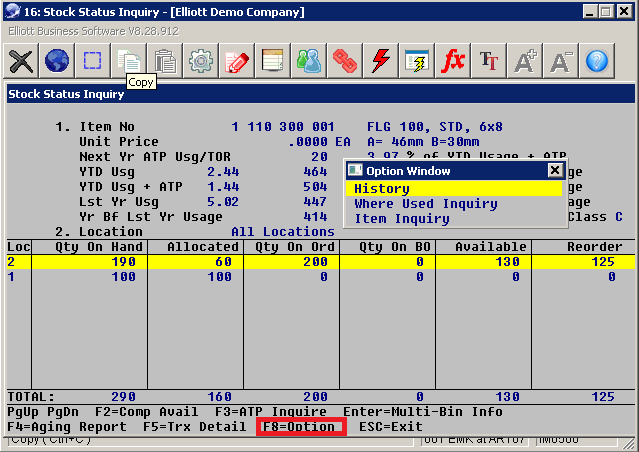The image size is (639, 452).
Task: Click F5=Trx Detail function label
Action: [194, 427]
